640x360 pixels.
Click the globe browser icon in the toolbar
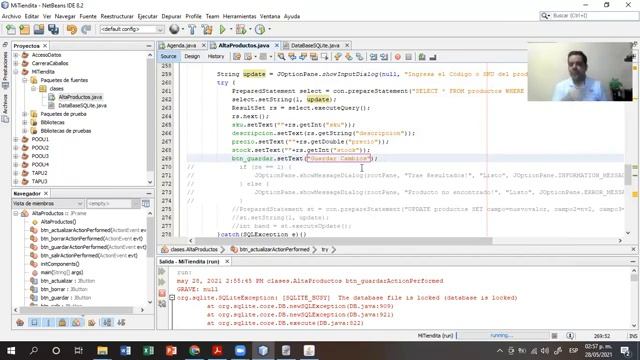coord(174,29)
